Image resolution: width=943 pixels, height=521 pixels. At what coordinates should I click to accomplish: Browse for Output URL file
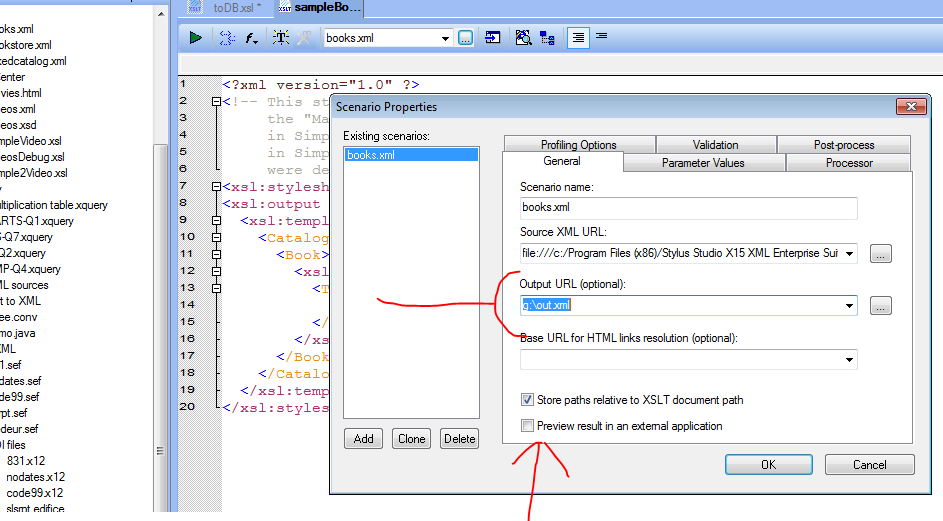click(x=880, y=306)
